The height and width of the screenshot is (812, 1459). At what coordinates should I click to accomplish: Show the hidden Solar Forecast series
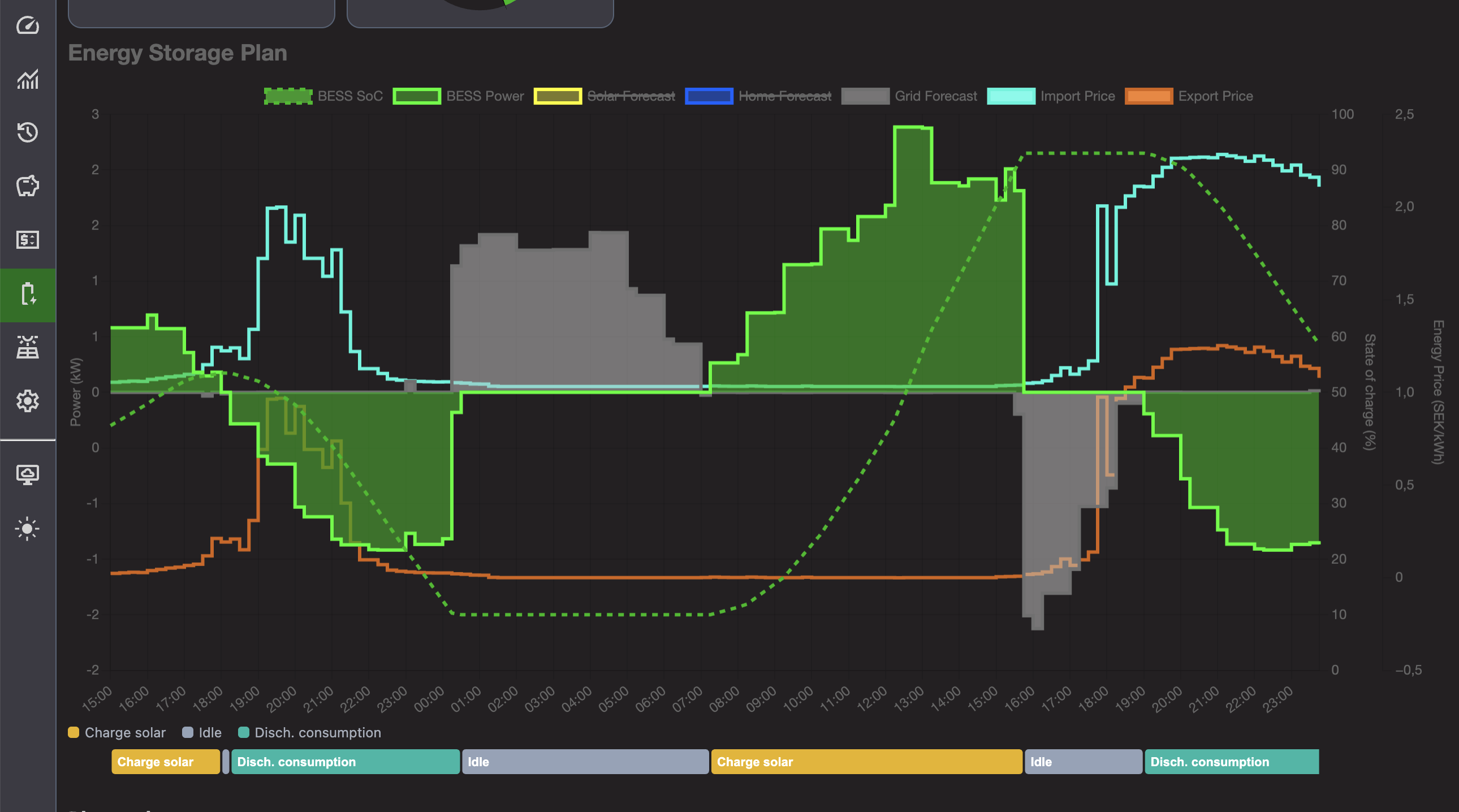click(x=605, y=96)
